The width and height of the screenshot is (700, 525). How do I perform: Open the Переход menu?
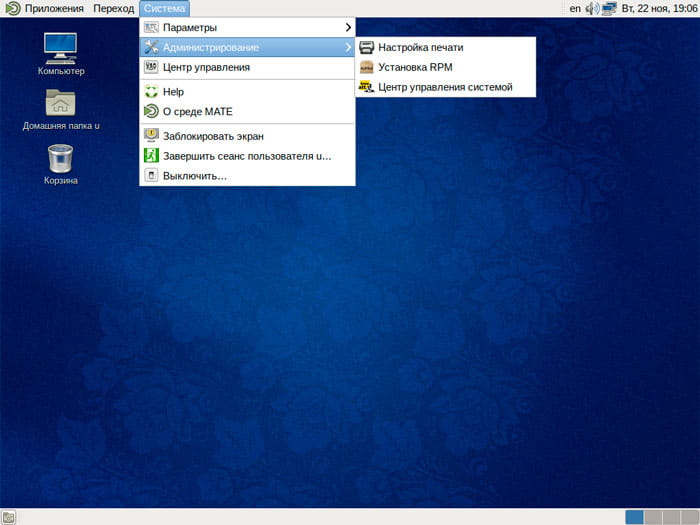[113, 8]
